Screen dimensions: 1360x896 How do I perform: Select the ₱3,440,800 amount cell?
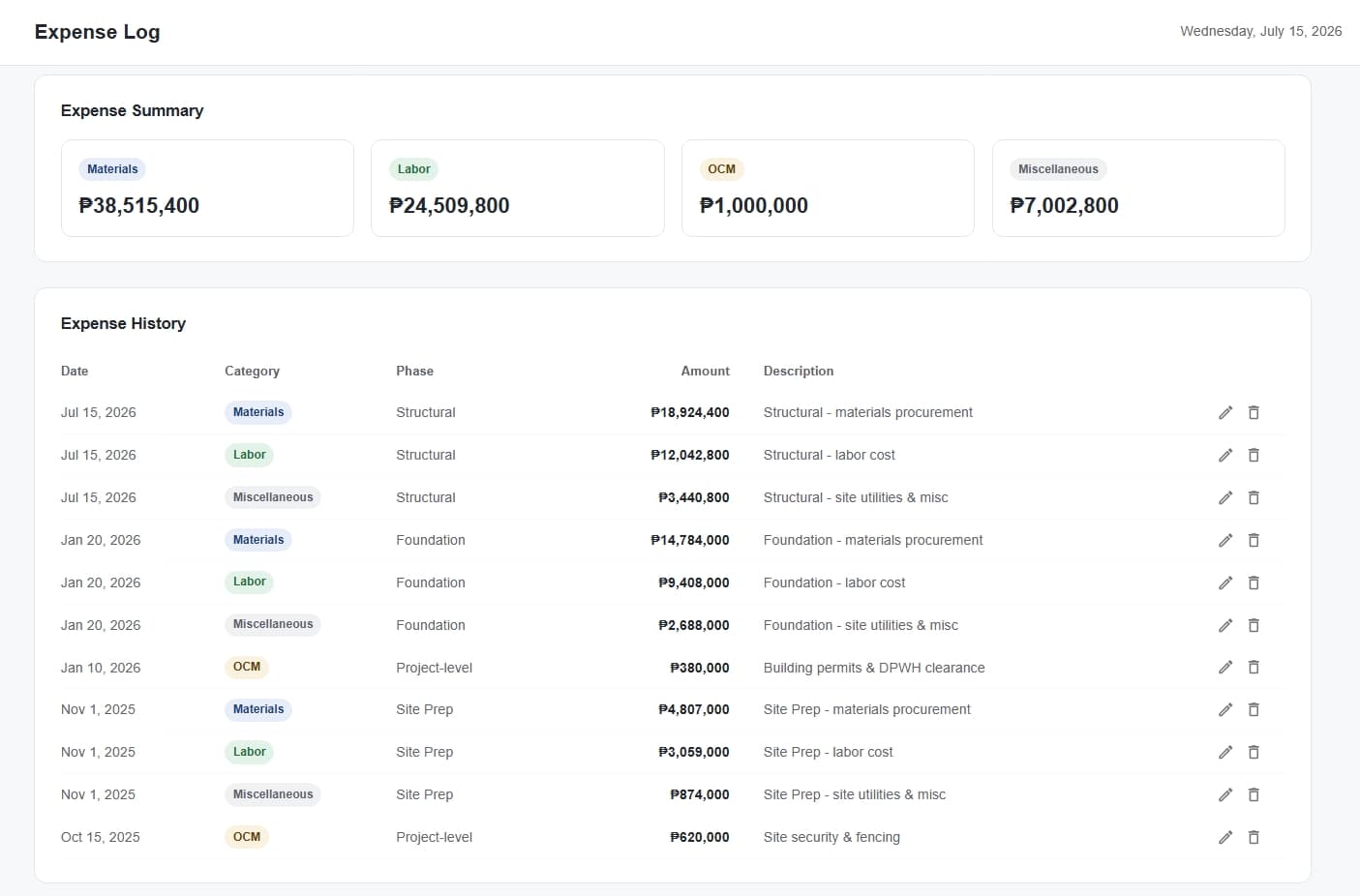click(x=694, y=497)
